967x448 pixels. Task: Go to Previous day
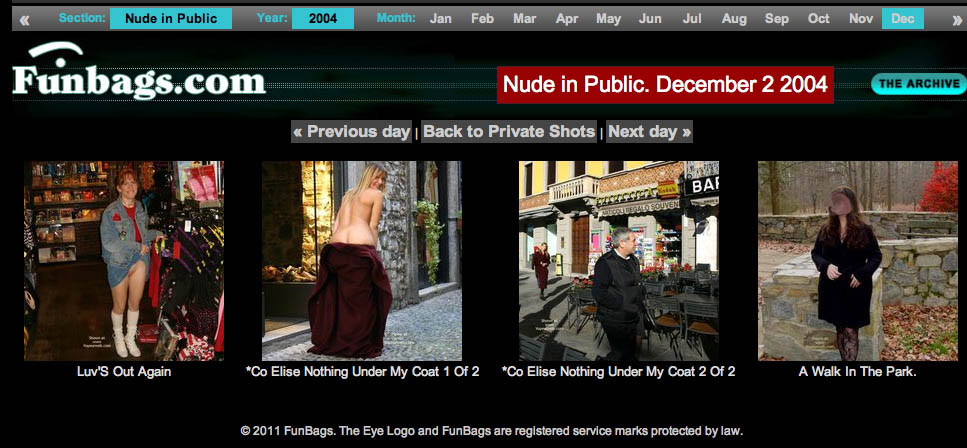tap(351, 132)
